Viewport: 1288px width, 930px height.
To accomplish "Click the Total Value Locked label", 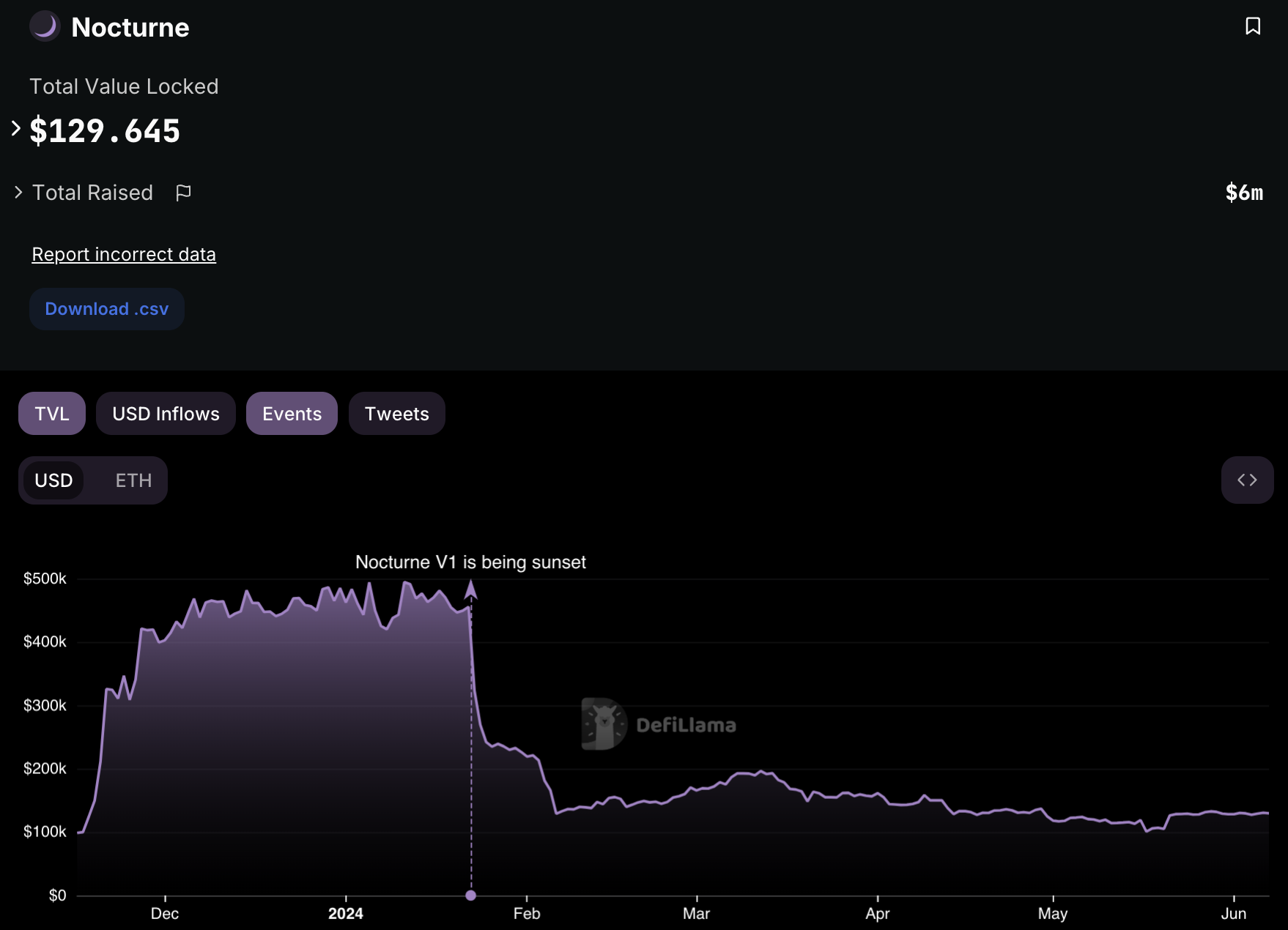I will [x=124, y=86].
